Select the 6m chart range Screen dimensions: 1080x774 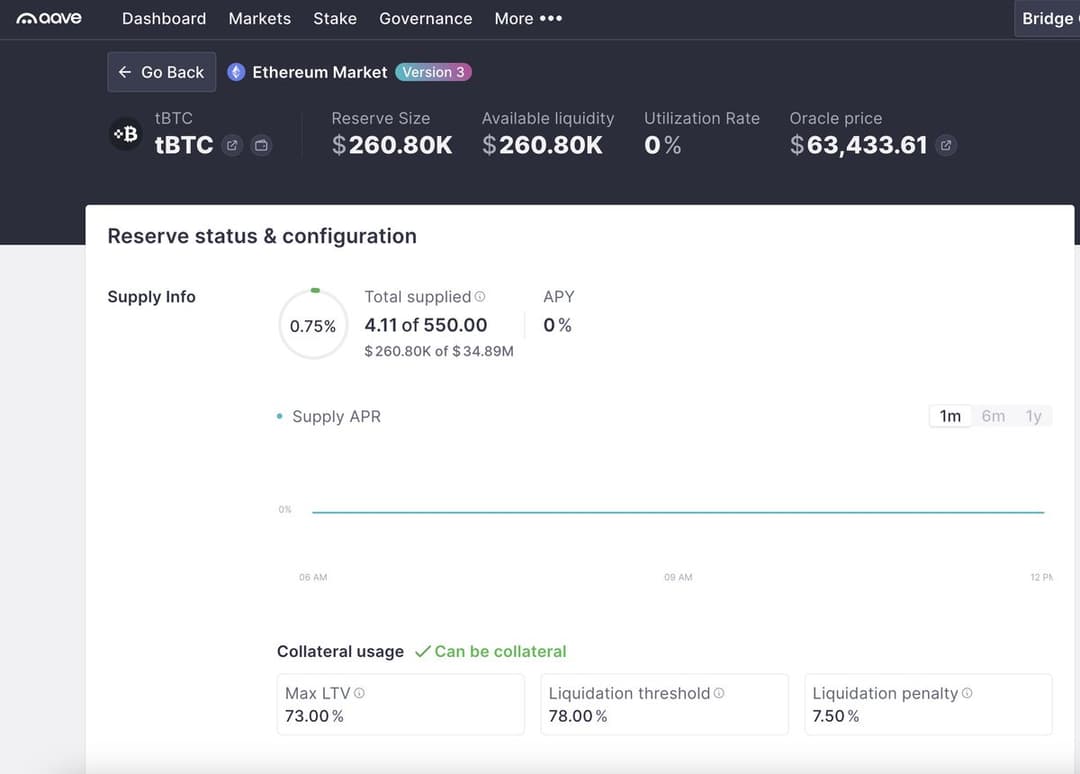coord(993,416)
